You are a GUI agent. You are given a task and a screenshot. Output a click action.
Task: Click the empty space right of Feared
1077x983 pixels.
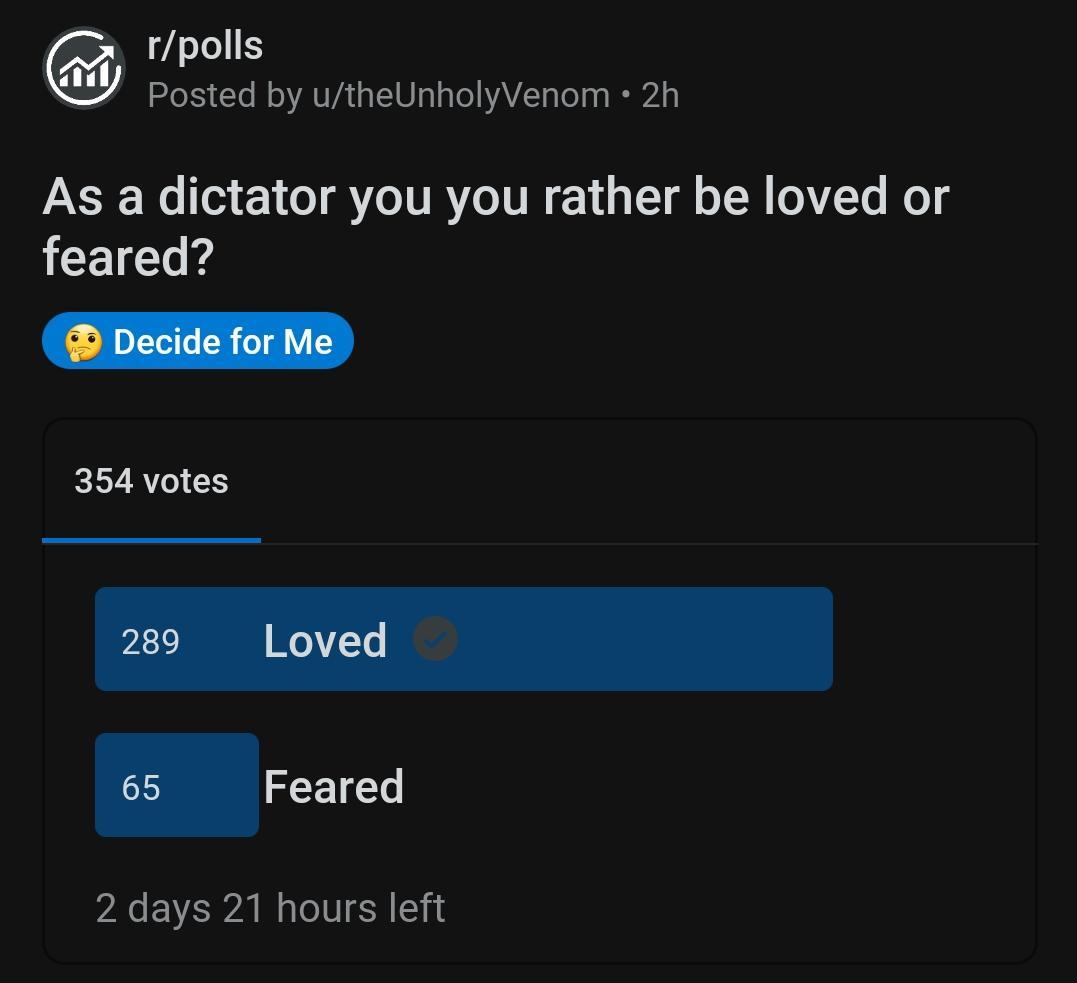click(x=700, y=786)
